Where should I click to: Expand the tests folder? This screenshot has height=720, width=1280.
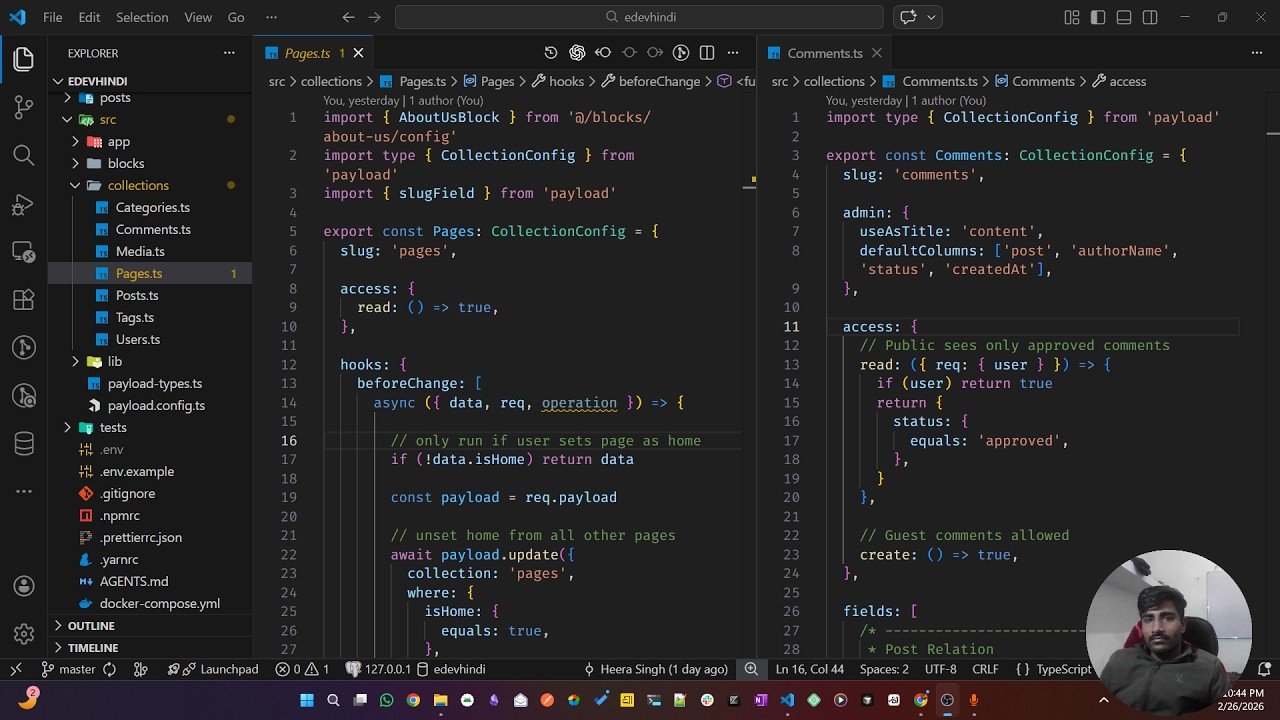tap(150, 427)
